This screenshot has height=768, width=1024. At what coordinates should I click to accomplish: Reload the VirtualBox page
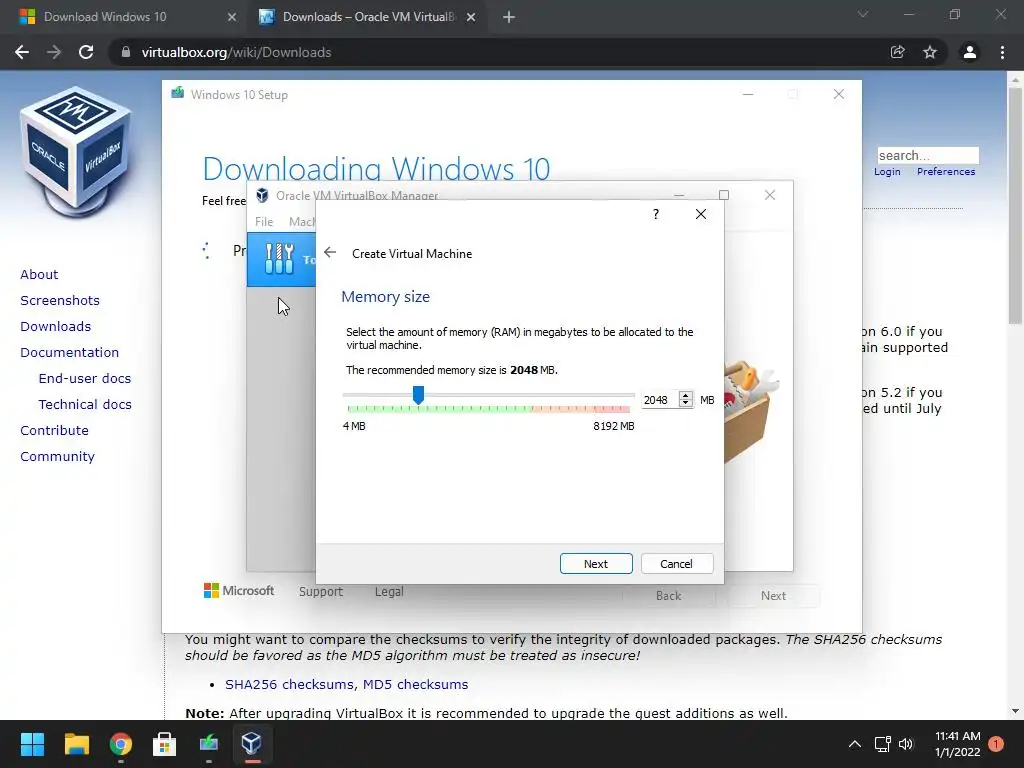86,52
